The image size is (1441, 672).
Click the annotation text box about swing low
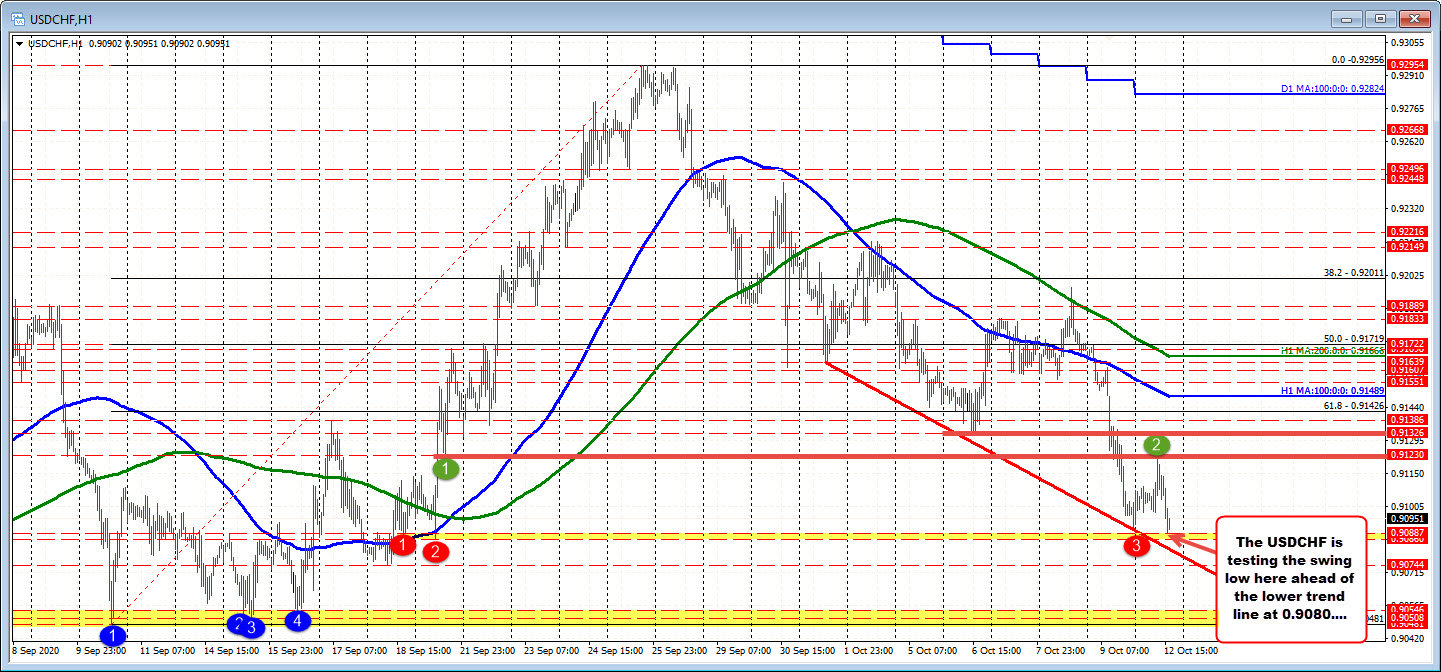[x=1291, y=578]
